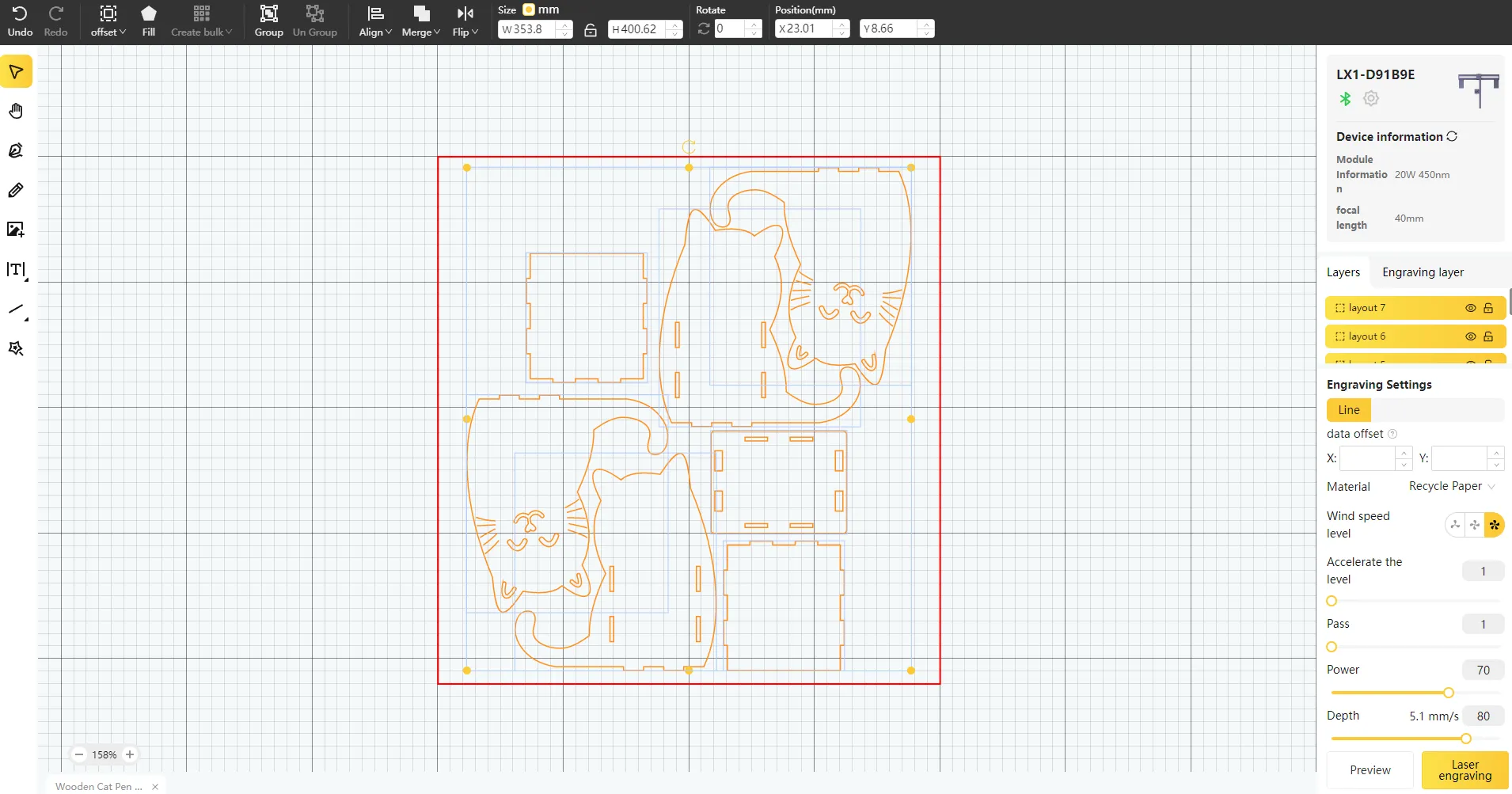Screen dimensions: 1512x794
Task: Click the rotation handle above selection
Action: point(689,146)
